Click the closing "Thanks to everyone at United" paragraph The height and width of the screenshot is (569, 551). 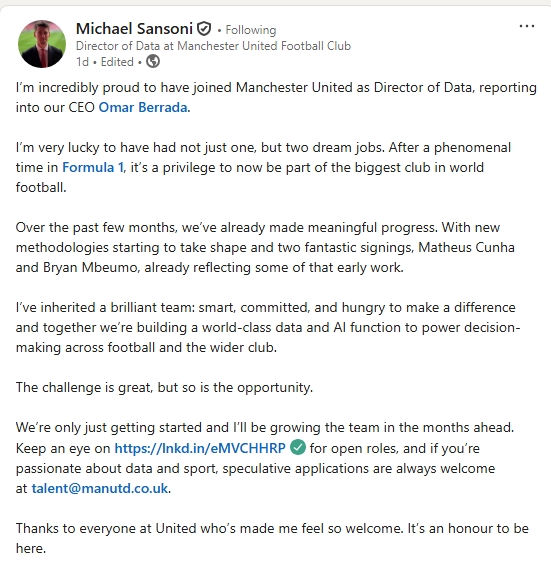(272, 538)
